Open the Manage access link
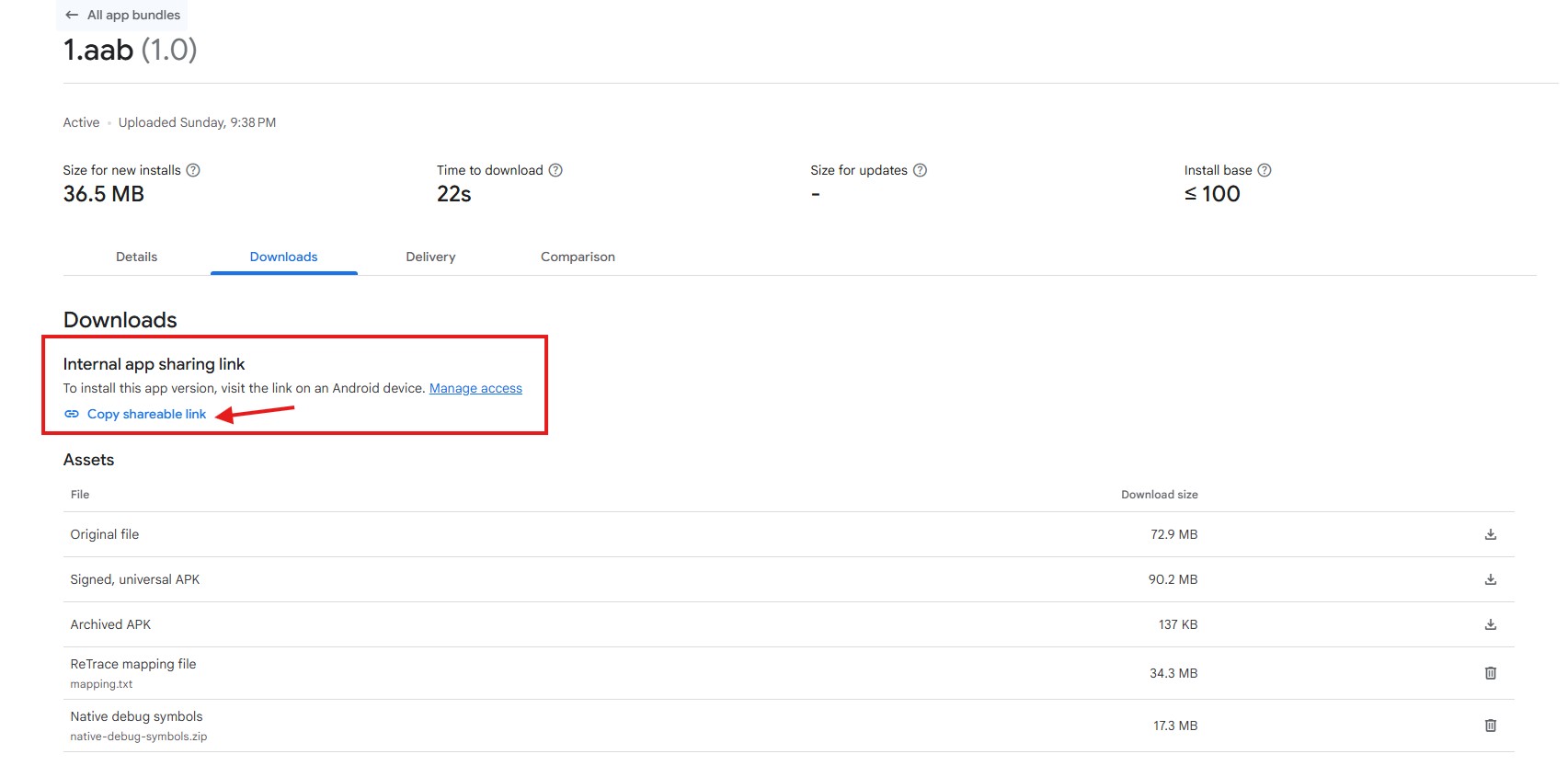The width and height of the screenshot is (1568, 777). coord(475,388)
